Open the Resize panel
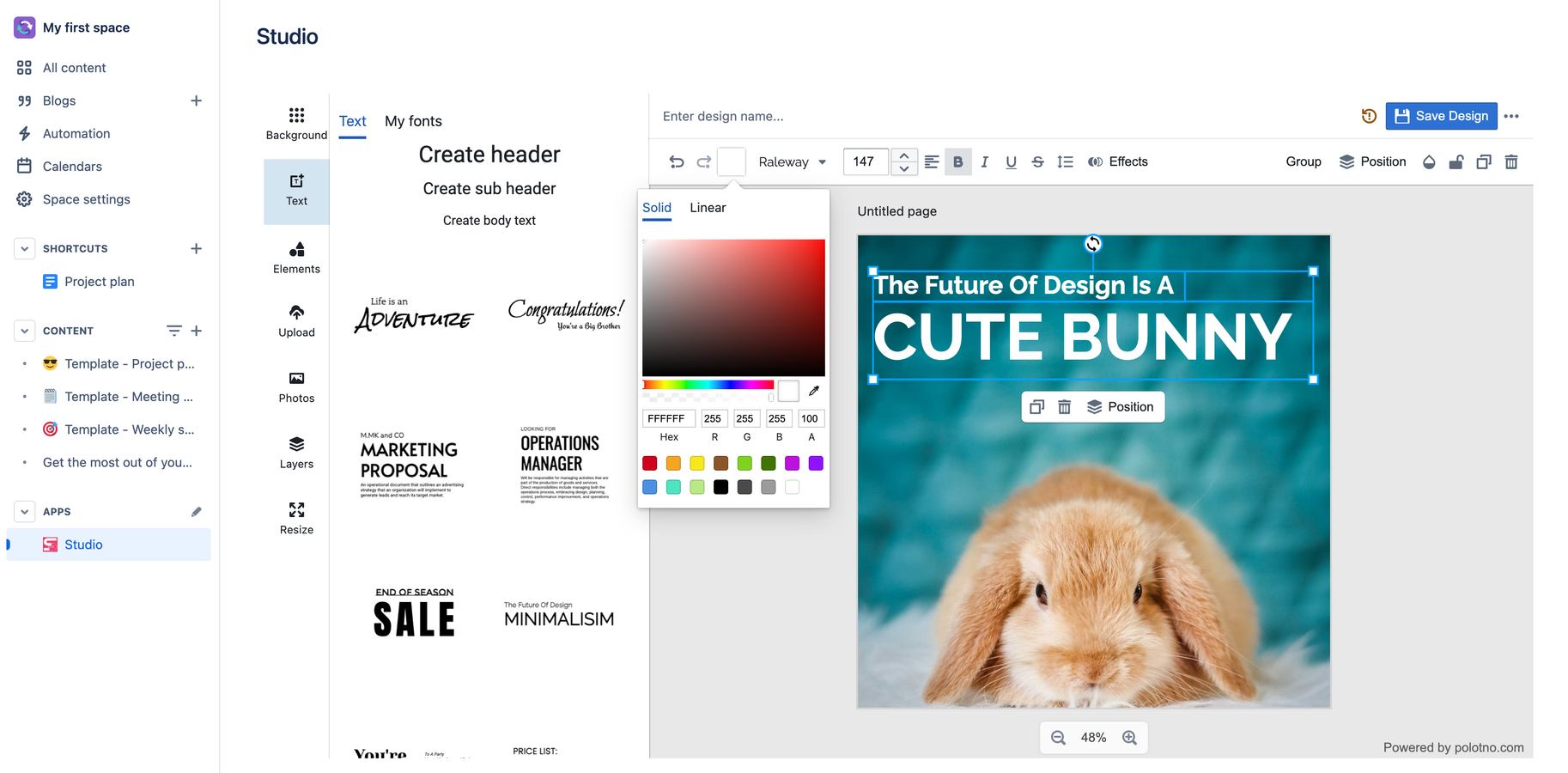 pos(296,519)
